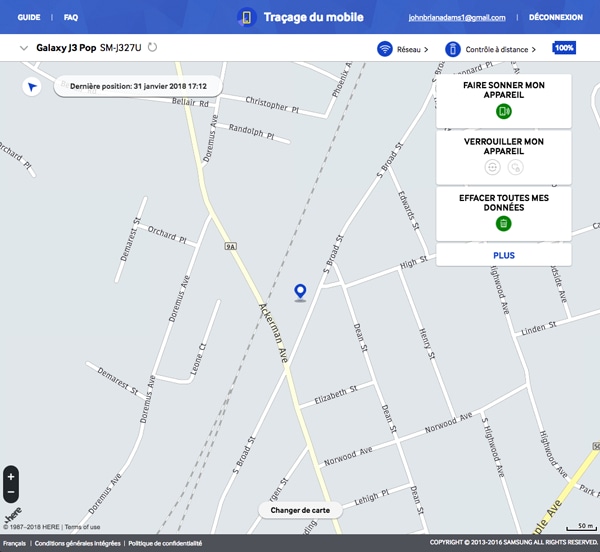Open the FAIRE SONNER MON APPAREIL card
The height and width of the screenshot is (552, 600).
504,101
